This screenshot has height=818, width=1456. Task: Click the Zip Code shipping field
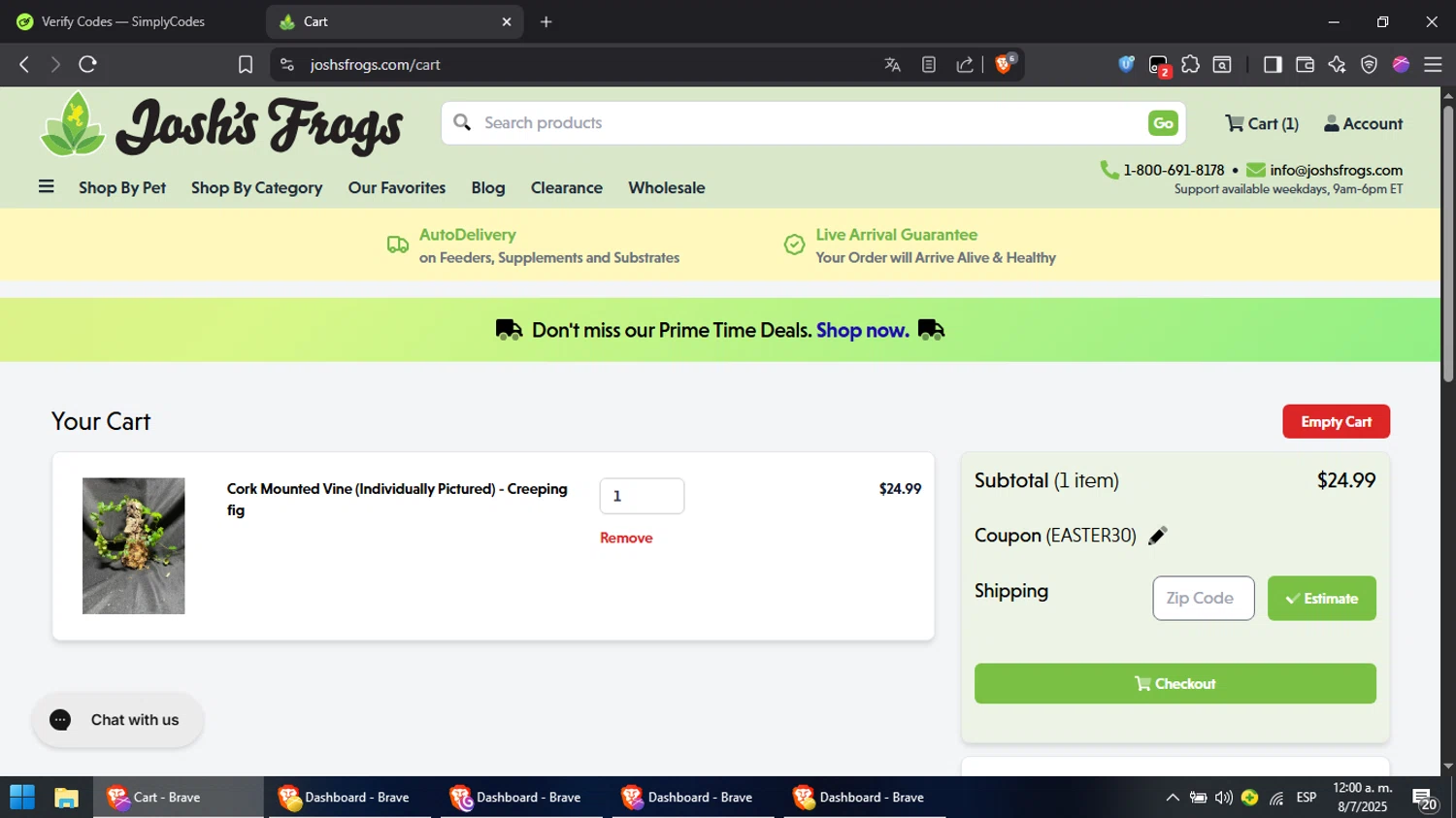1204,598
